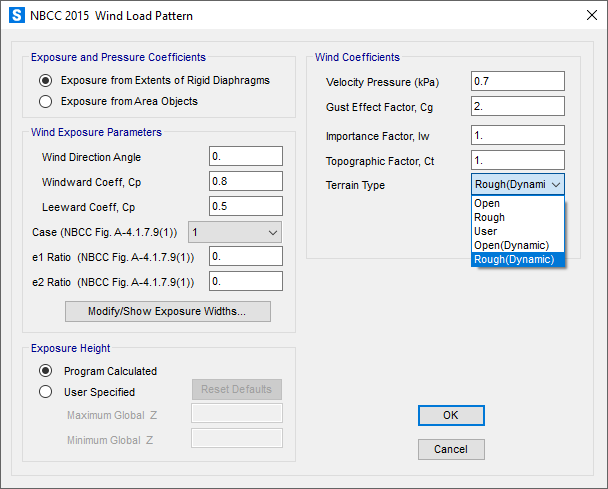Choose Program Calculated exposure height
608x489 pixels.
point(45,370)
